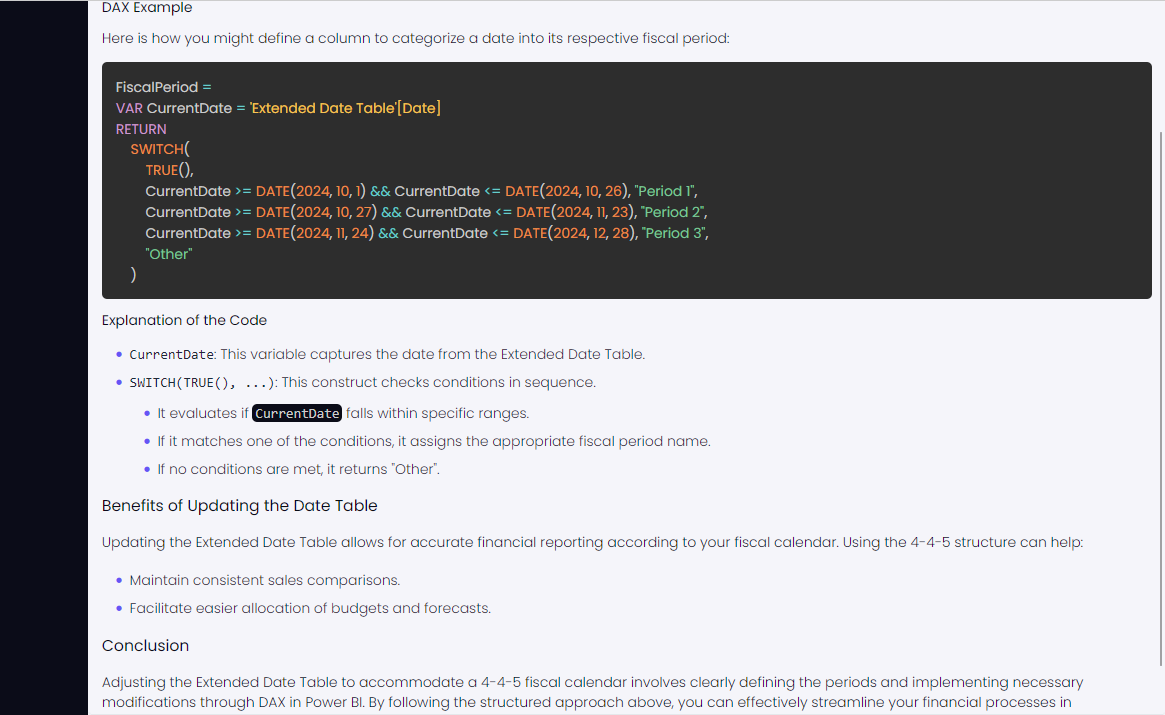Viewport: 1165px width, 715px height.
Task: Click the highlighted CurrentDate inline code
Action: point(296,413)
